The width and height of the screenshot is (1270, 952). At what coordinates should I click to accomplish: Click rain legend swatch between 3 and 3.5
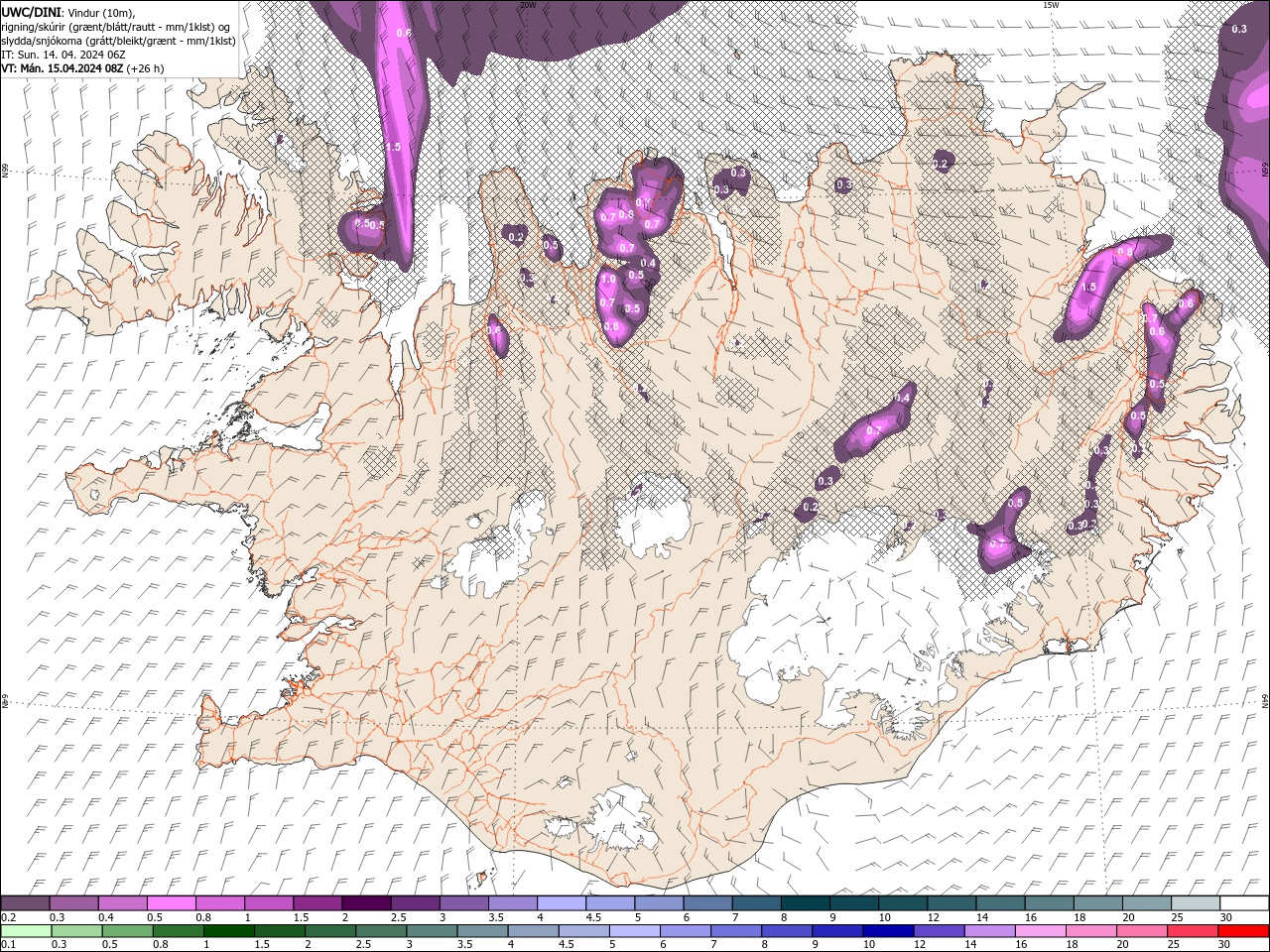click(x=432, y=931)
